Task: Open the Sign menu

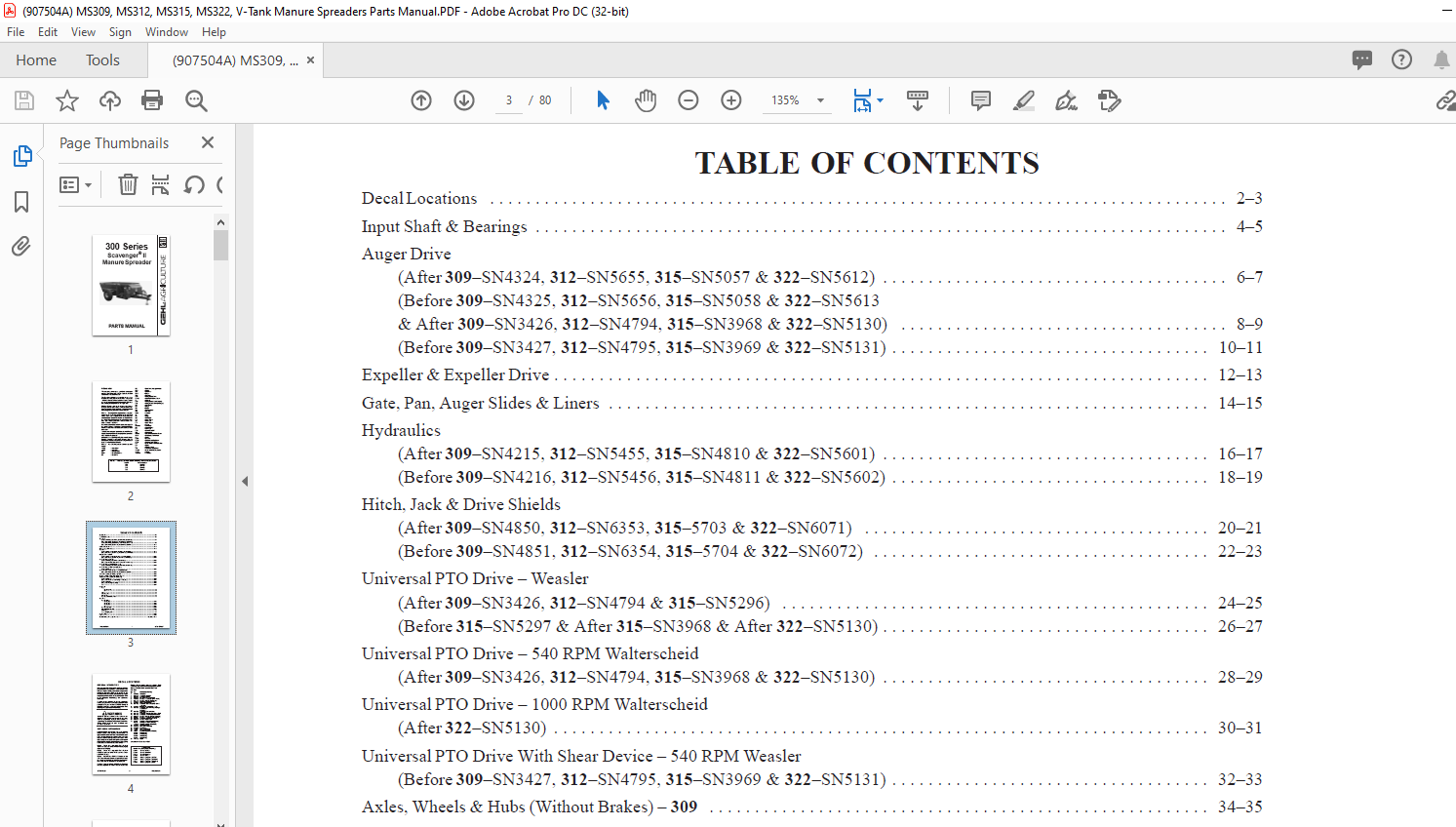Action: [x=120, y=32]
